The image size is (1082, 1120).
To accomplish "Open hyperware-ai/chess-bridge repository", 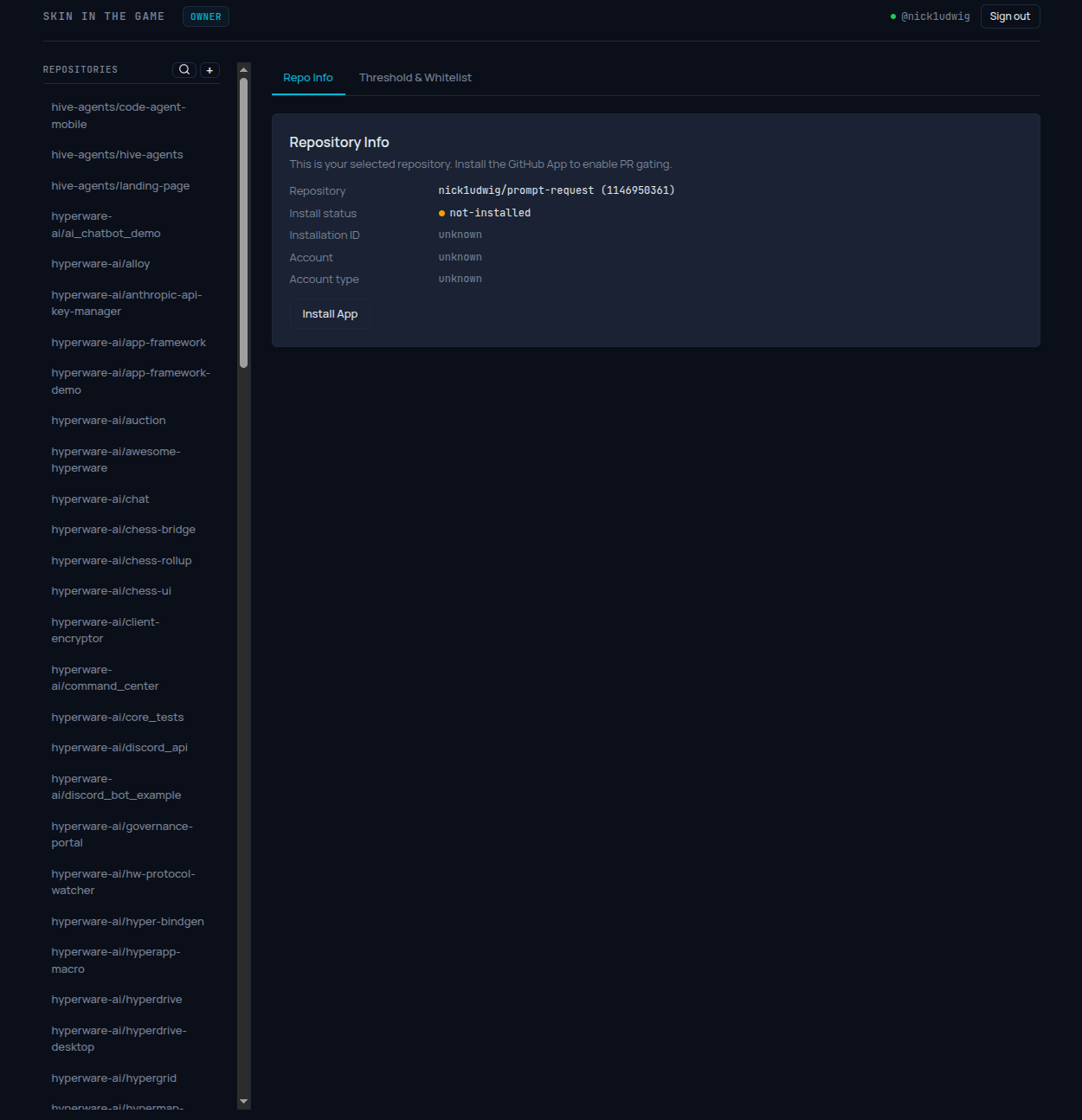I will (x=123, y=530).
